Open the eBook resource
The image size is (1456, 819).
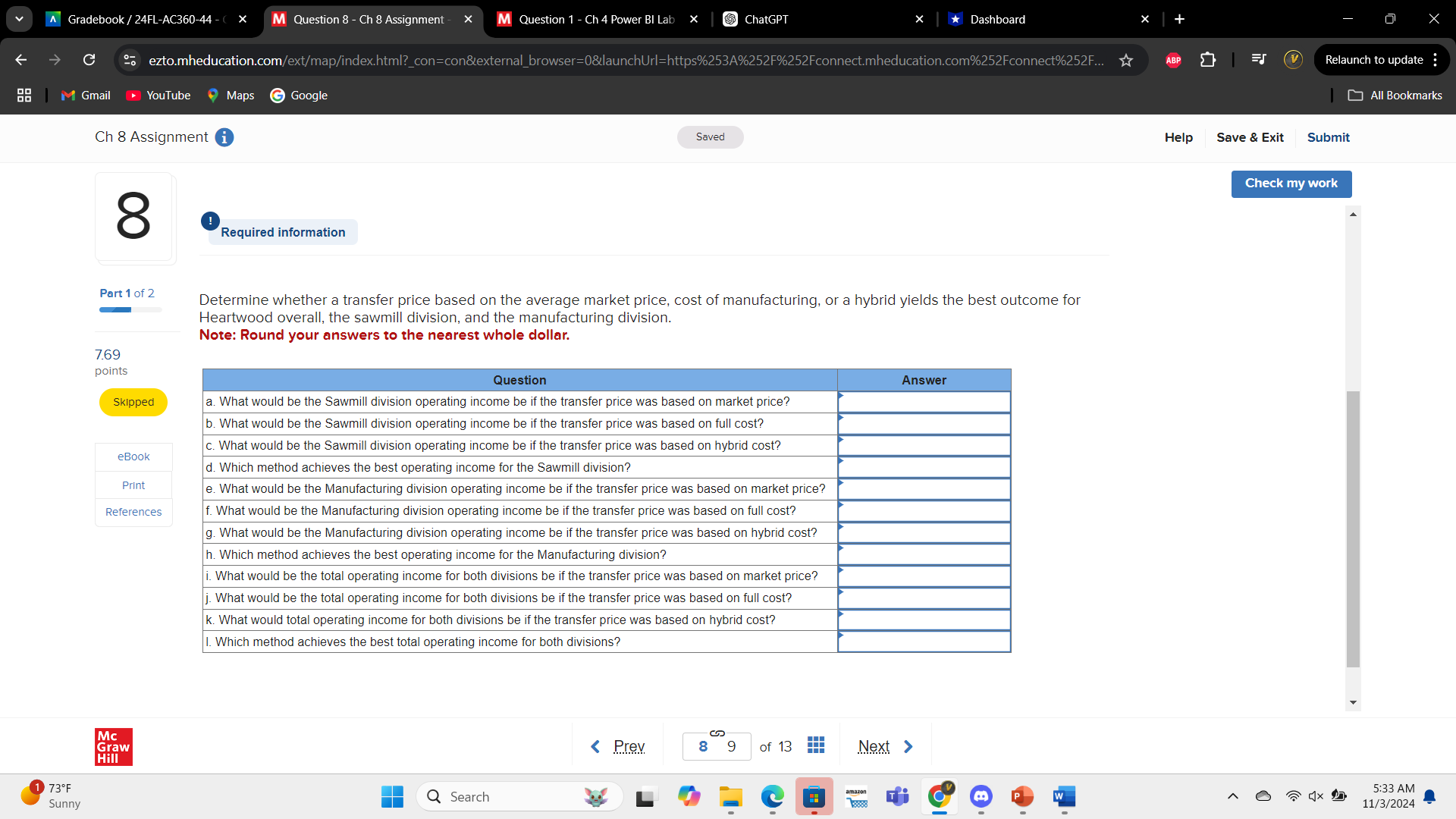[x=133, y=457]
